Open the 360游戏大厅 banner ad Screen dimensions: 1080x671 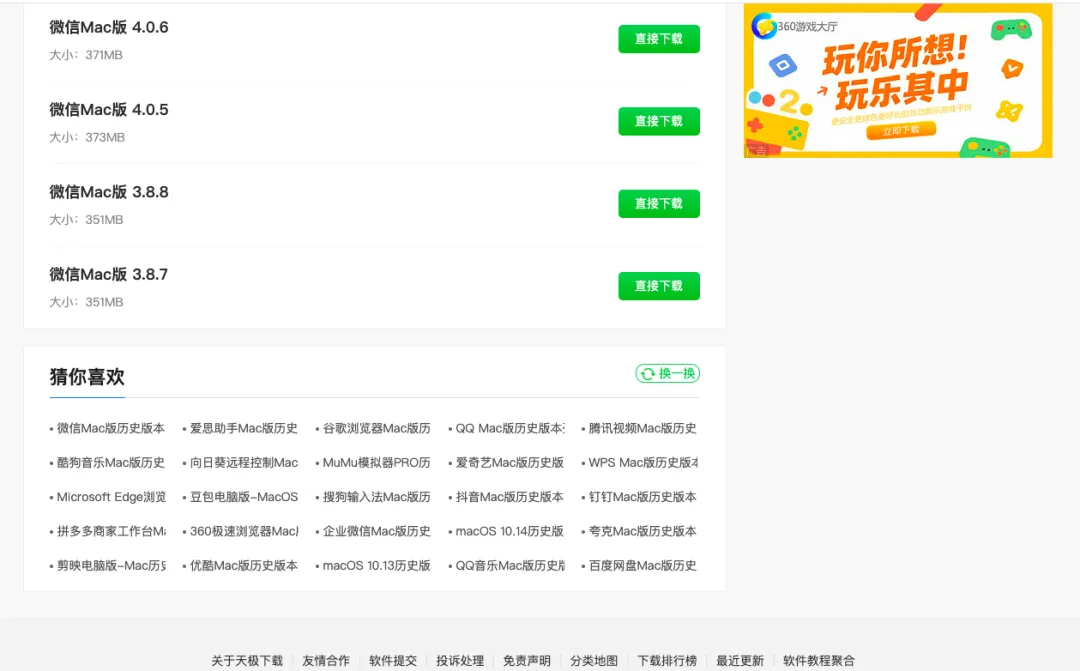(x=897, y=81)
